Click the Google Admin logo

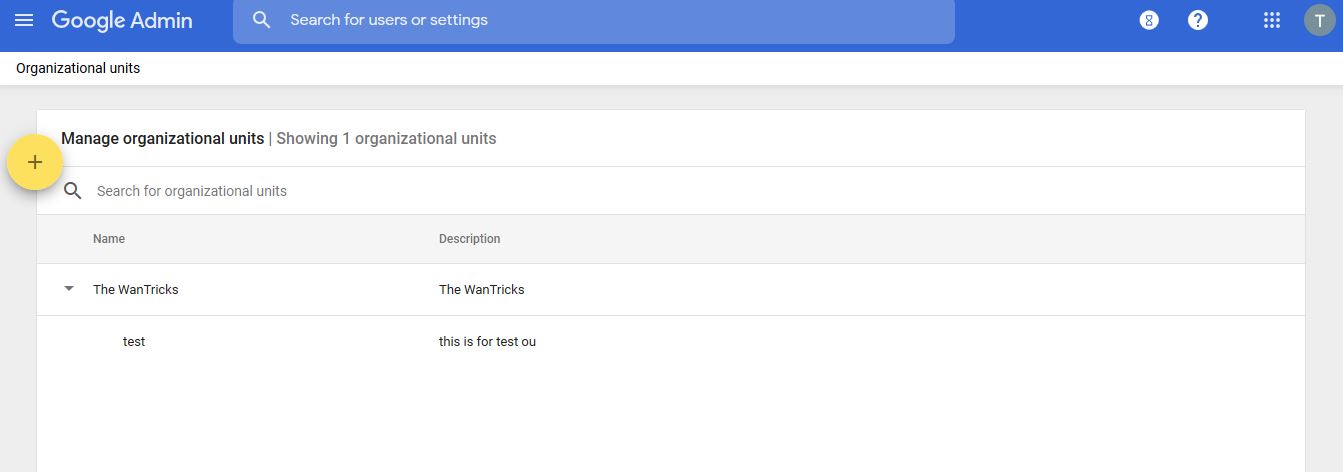(x=122, y=20)
